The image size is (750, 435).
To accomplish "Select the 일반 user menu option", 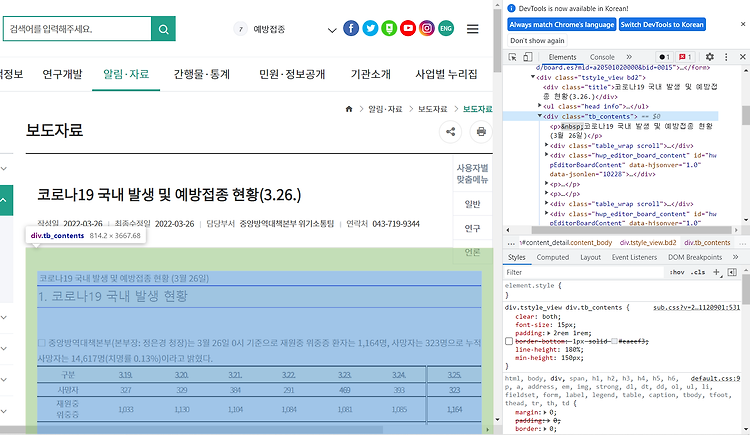I will pyautogui.click(x=473, y=204).
